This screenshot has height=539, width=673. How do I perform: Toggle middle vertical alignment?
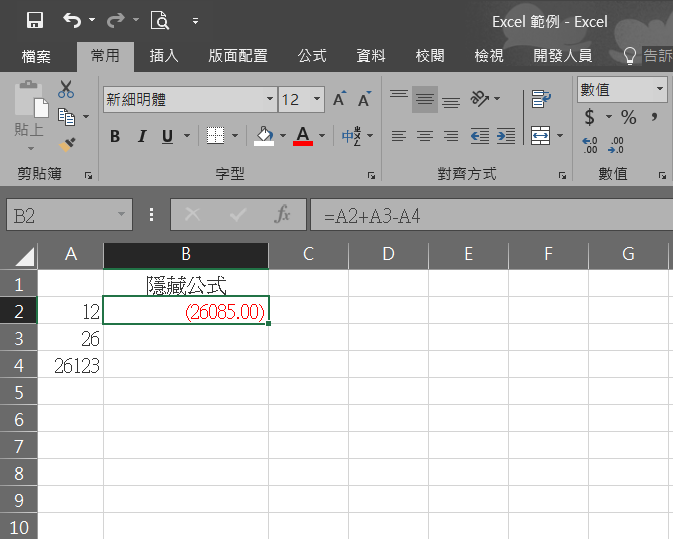pos(425,99)
